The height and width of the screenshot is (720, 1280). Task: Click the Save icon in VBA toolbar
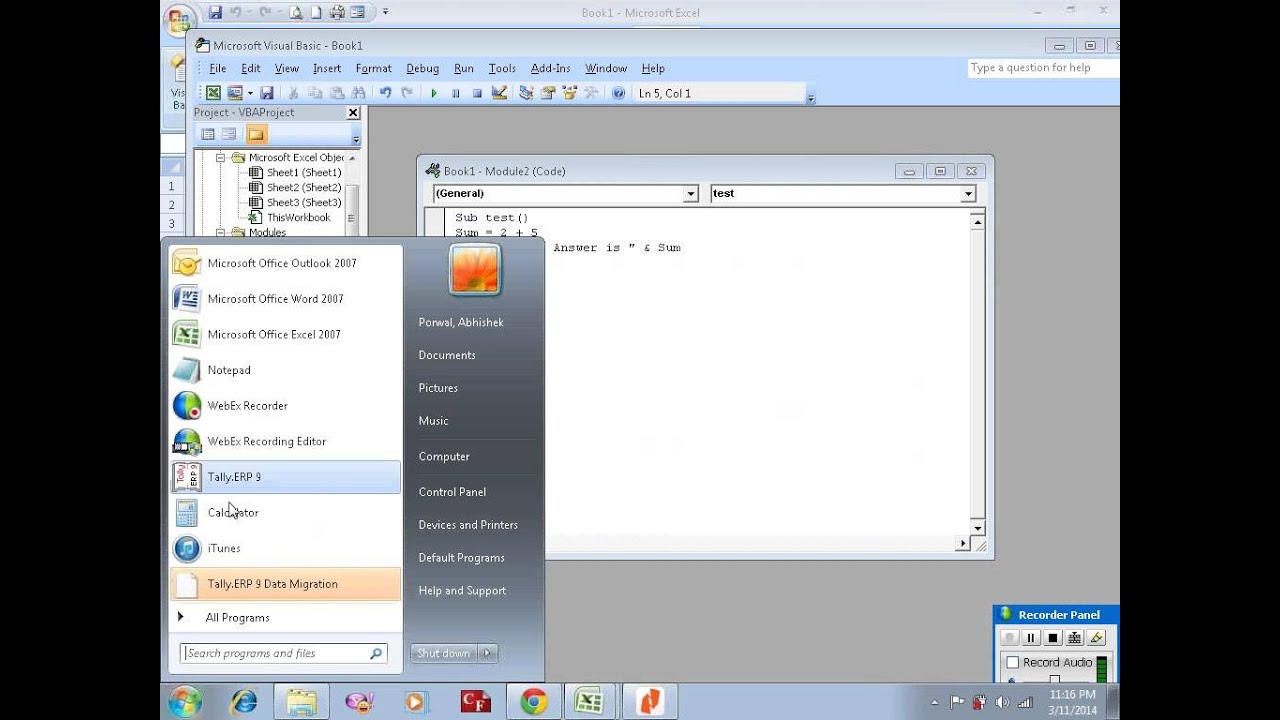click(266, 93)
